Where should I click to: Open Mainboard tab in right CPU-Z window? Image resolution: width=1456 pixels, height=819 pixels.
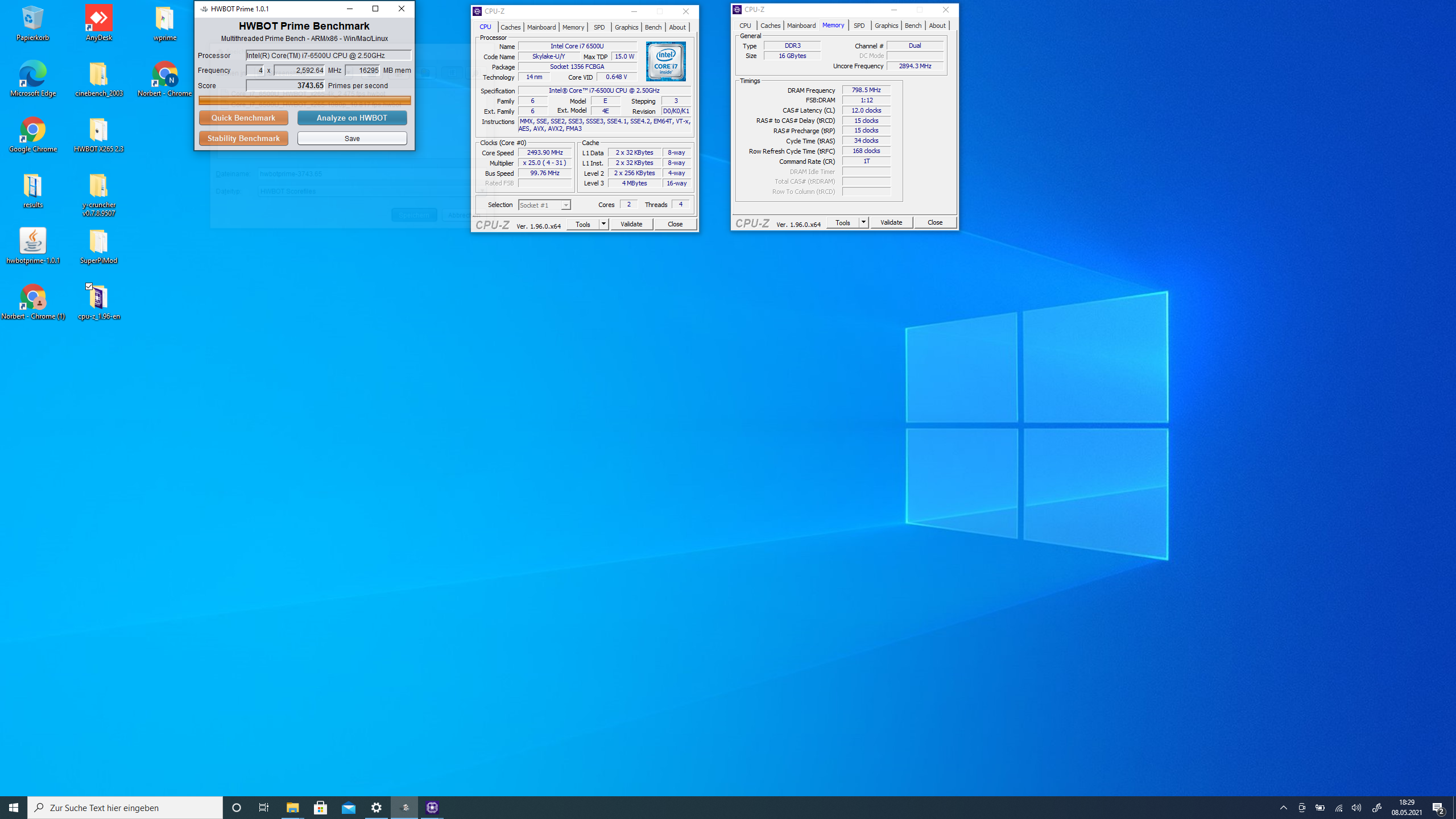click(x=801, y=26)
